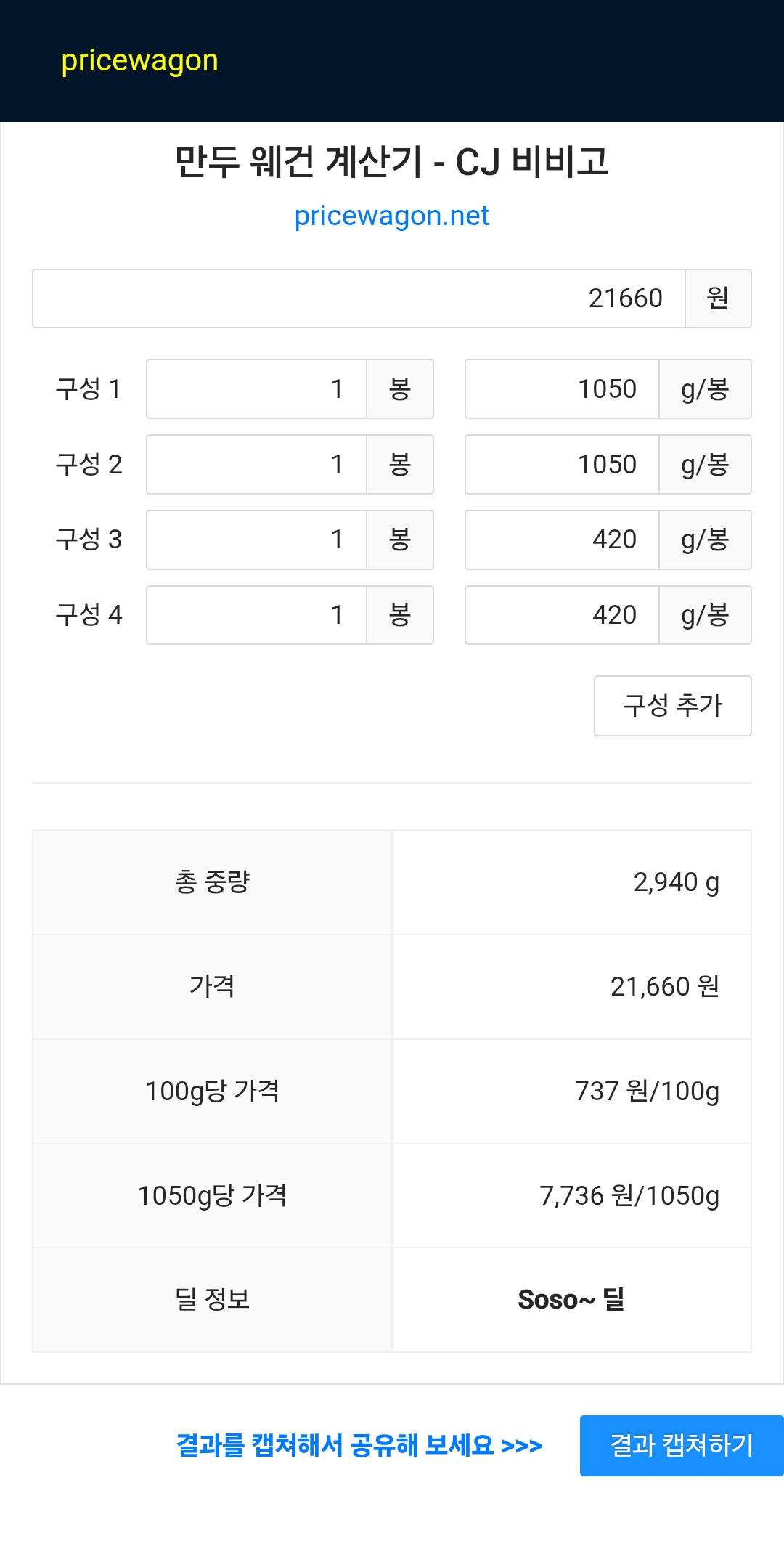Image resolution: width=784 pixels, height=1554 pixels.
Task: Open the pricewagon.net link
Action: pos(391,216)
